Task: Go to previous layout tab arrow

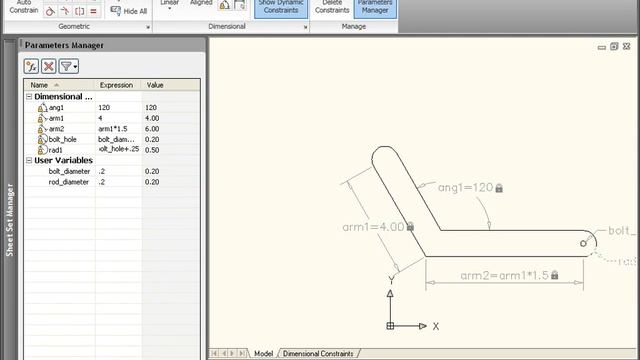Action: (x=223, y=353)
